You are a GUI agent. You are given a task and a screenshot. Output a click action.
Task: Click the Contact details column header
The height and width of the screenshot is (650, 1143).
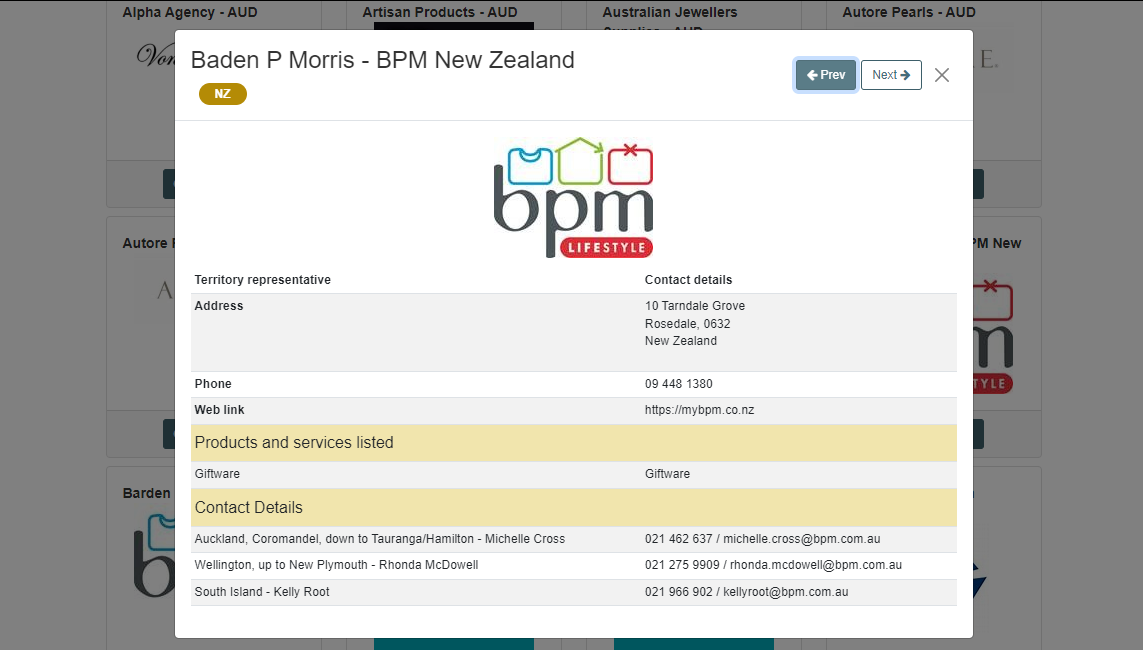coord(688,280)
